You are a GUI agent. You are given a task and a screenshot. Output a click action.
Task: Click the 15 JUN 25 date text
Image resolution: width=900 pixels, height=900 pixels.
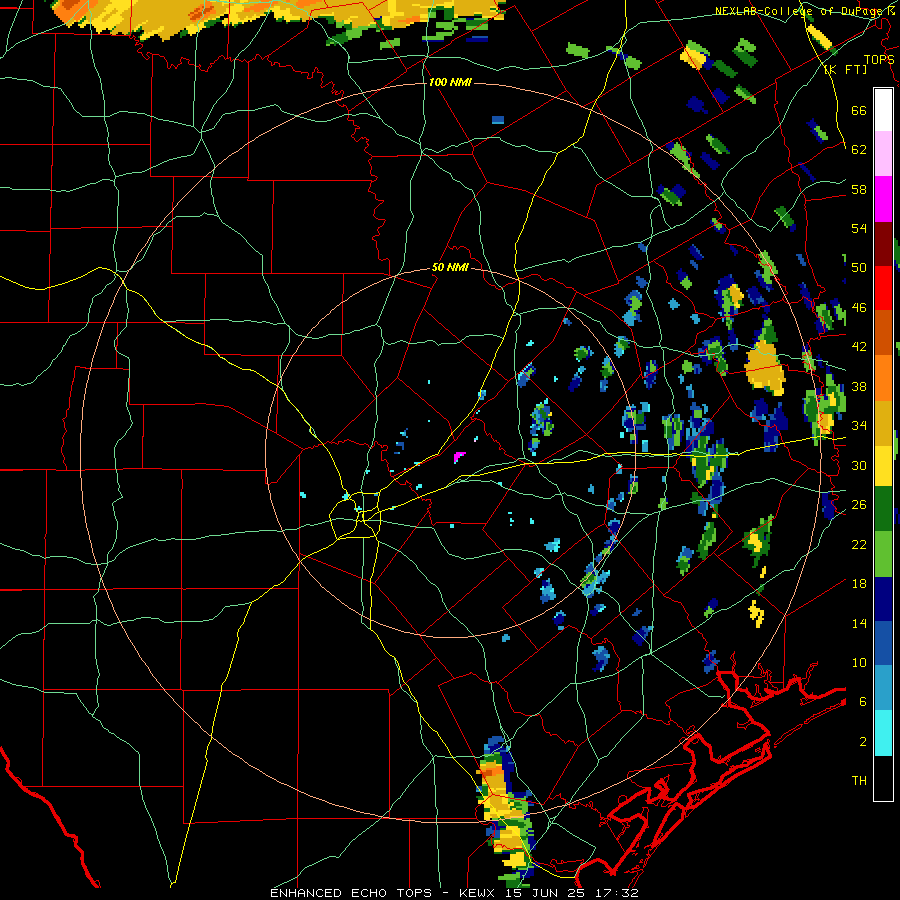pyautogui.click(x=547, y=893)
